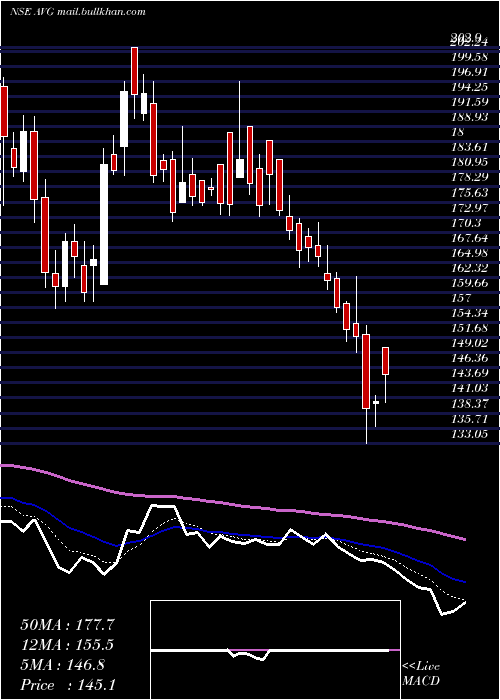Click the topmost red candle near 202

click(x=134, y=71)
